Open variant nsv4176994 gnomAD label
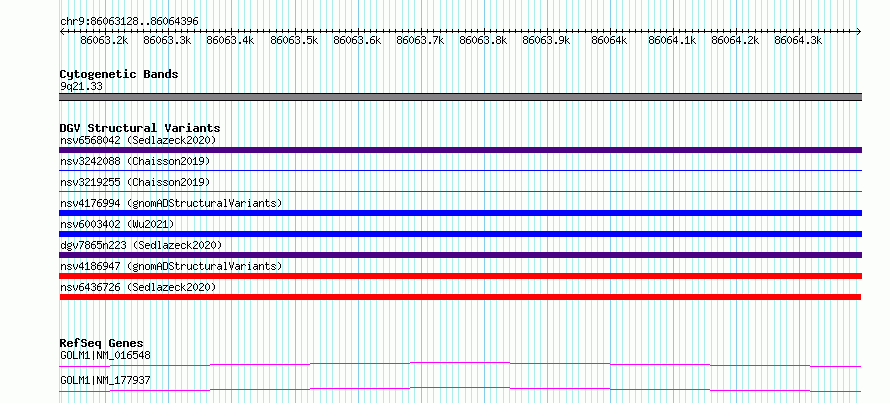The width and height of the screenshot is (890, 403). point(171,203)
